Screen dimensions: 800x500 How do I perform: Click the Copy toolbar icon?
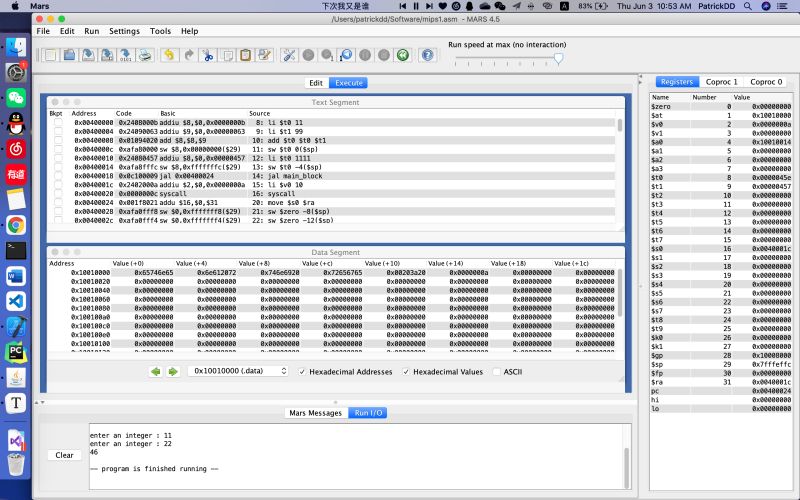(x=227, y=55)
